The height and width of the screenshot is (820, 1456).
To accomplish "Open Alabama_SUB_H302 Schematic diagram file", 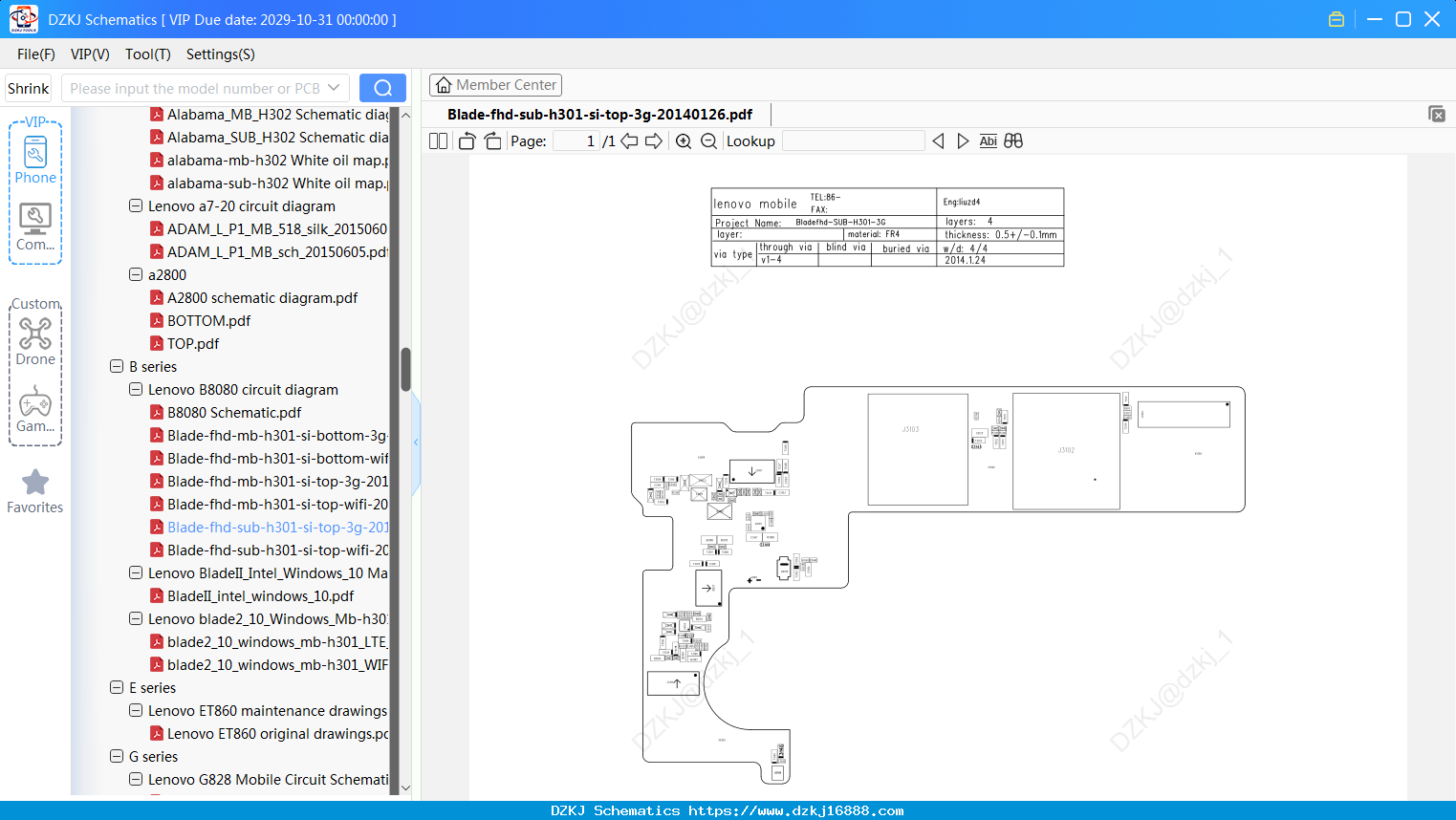I will pyautogui.click(x=277, y=138).
